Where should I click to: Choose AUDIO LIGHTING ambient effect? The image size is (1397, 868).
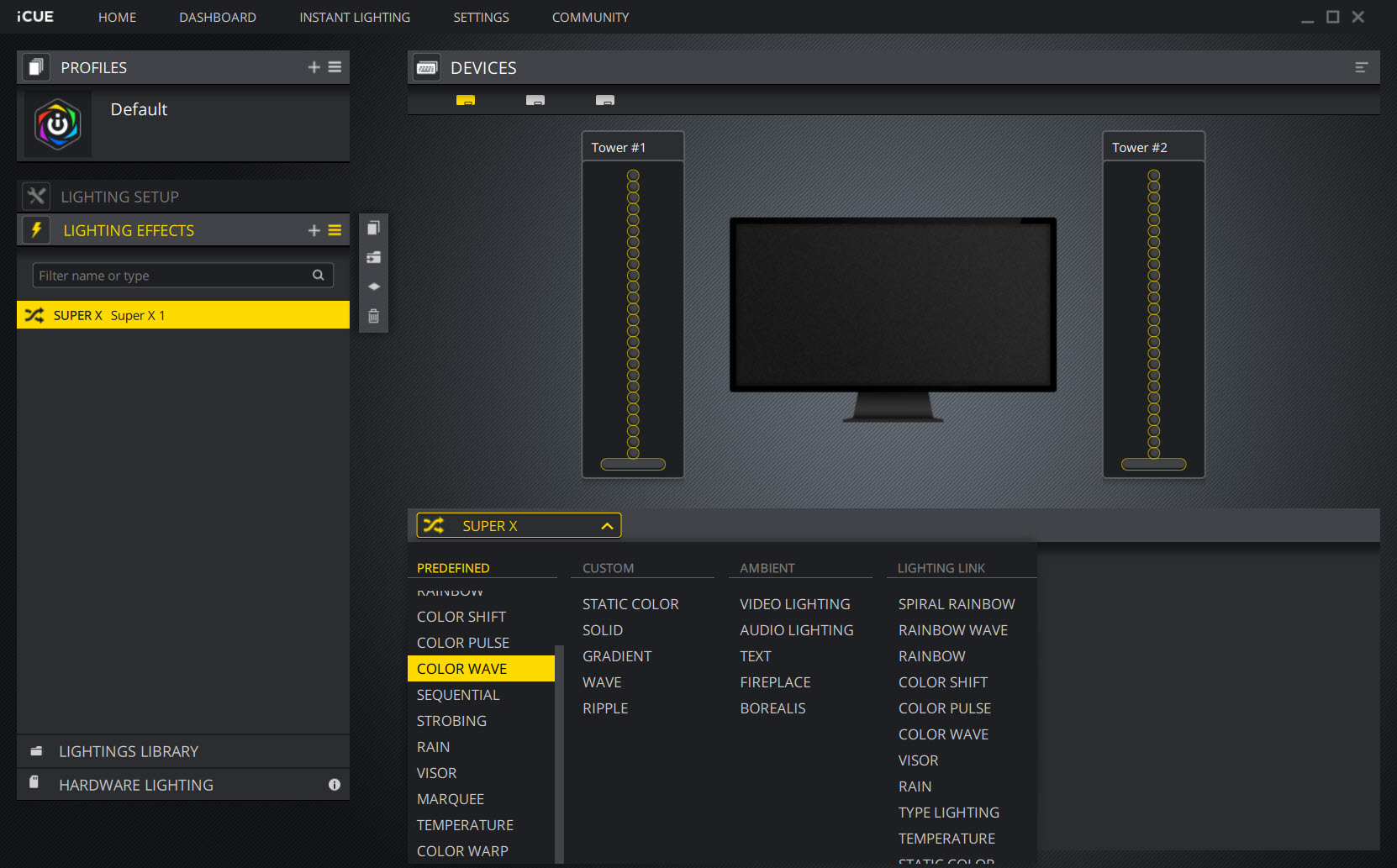(797, 630)
